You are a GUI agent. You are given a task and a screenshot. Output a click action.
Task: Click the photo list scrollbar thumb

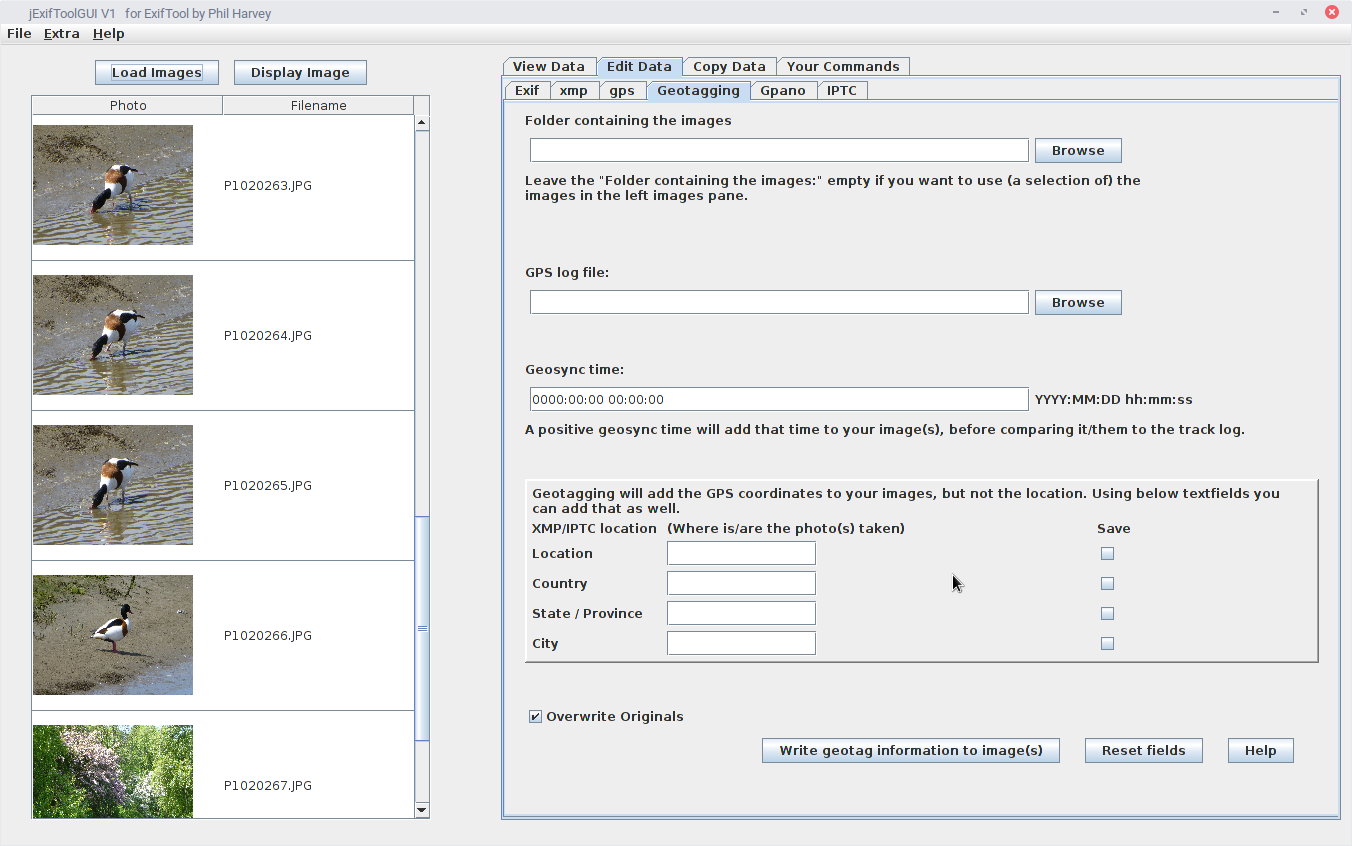click(x=421, y=628)
